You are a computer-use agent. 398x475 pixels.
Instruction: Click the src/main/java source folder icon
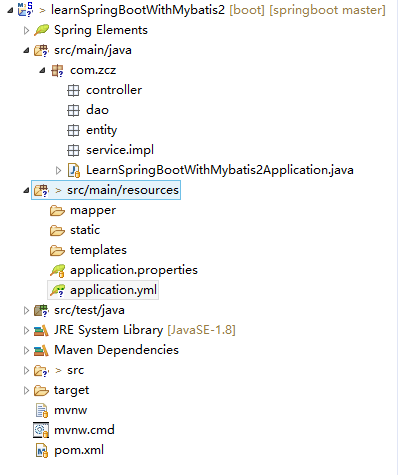pyautogui.click(x=41, y=51)
